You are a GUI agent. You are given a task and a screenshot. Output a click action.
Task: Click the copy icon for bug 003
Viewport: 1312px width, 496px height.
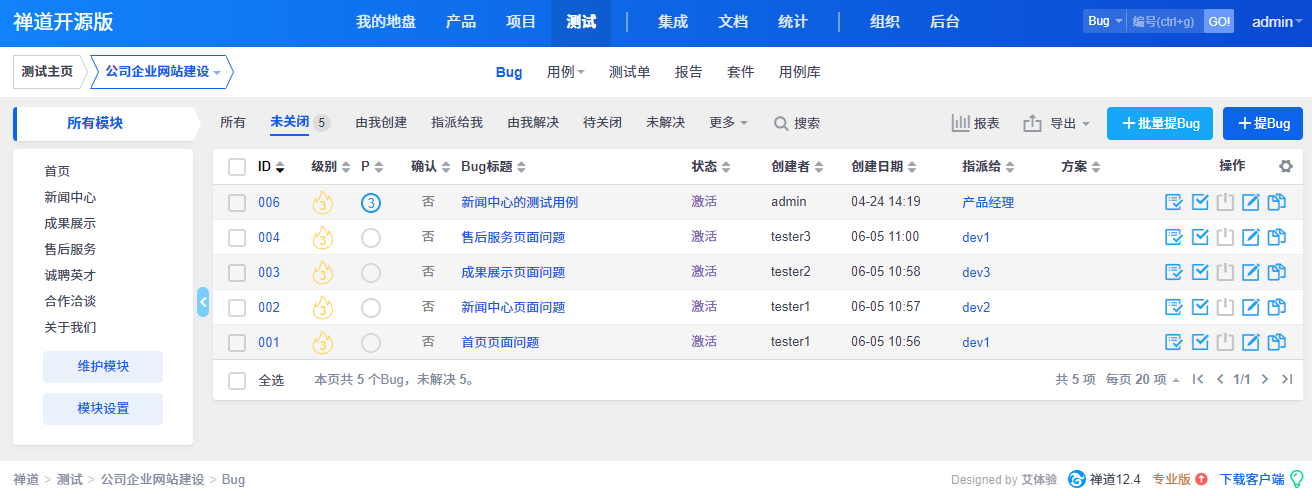point(1276,273)
